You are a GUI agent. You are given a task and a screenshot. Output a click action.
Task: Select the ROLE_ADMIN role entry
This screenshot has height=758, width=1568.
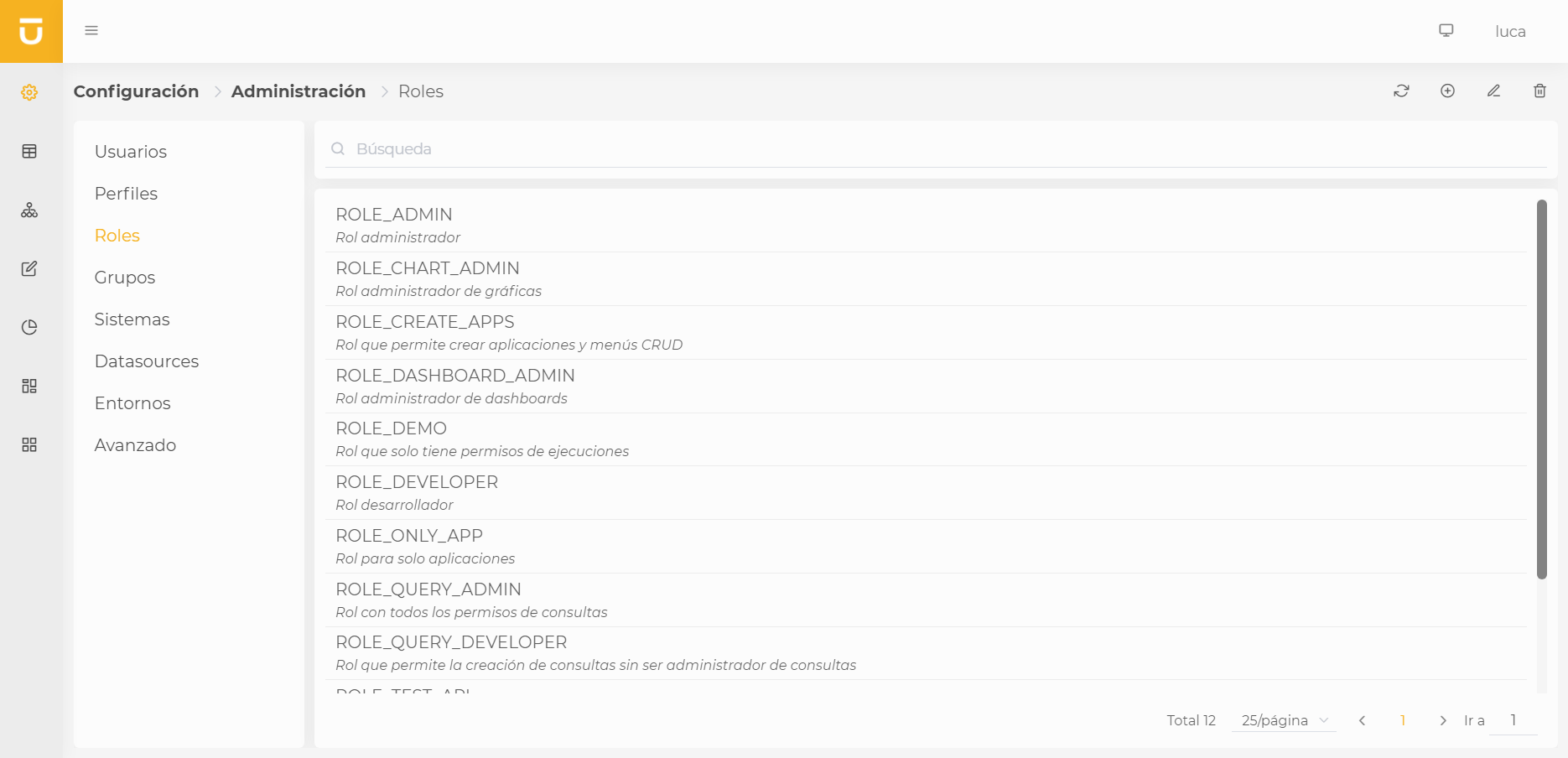(x=394, y=225)
